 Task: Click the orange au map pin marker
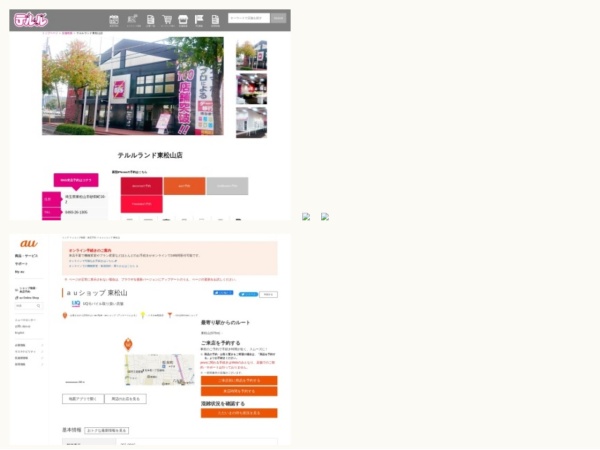pos(128,344)
